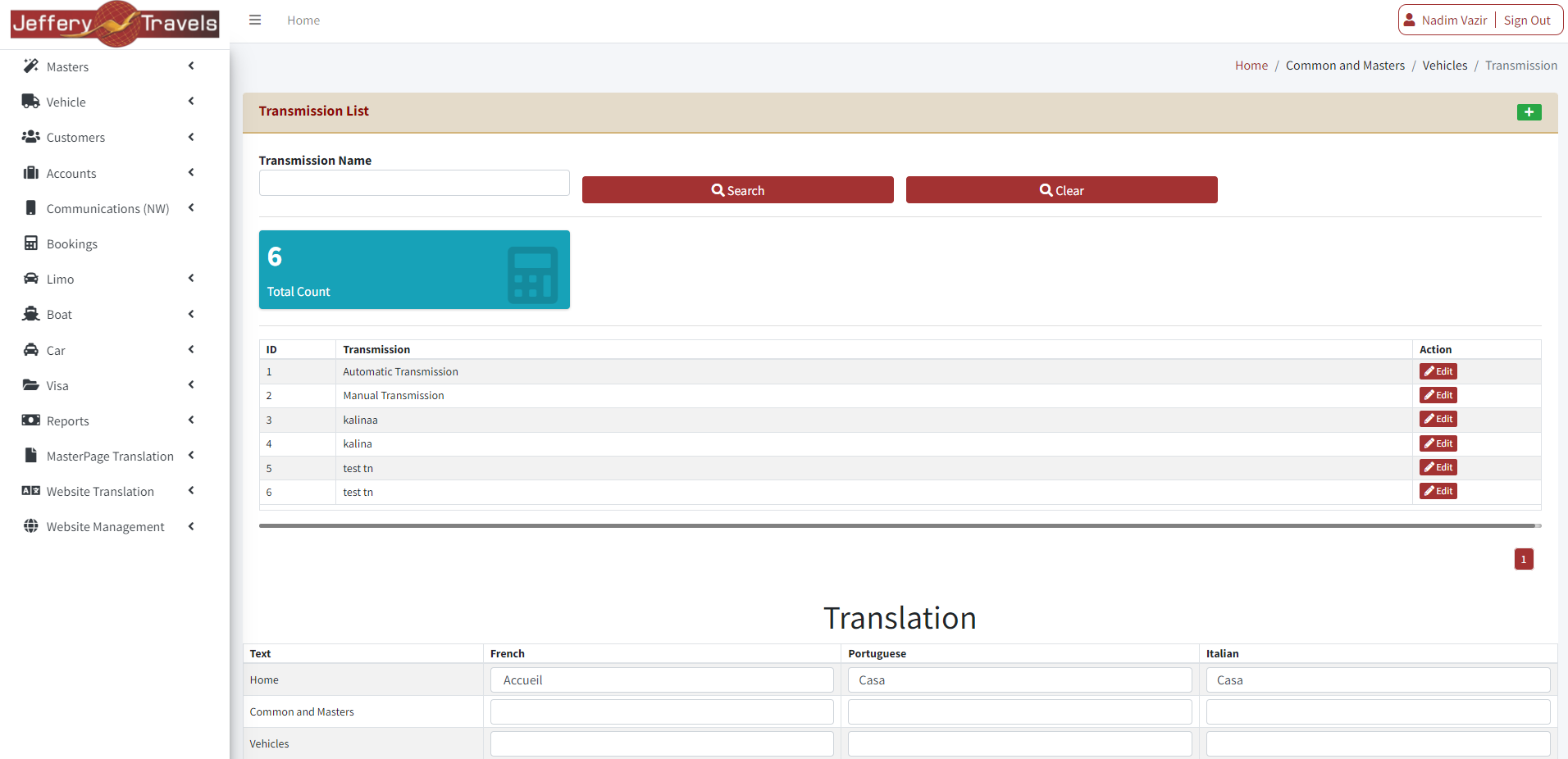Open the Accounts sidebar menu item
1568x759 pixels.
tap(71, 173)
